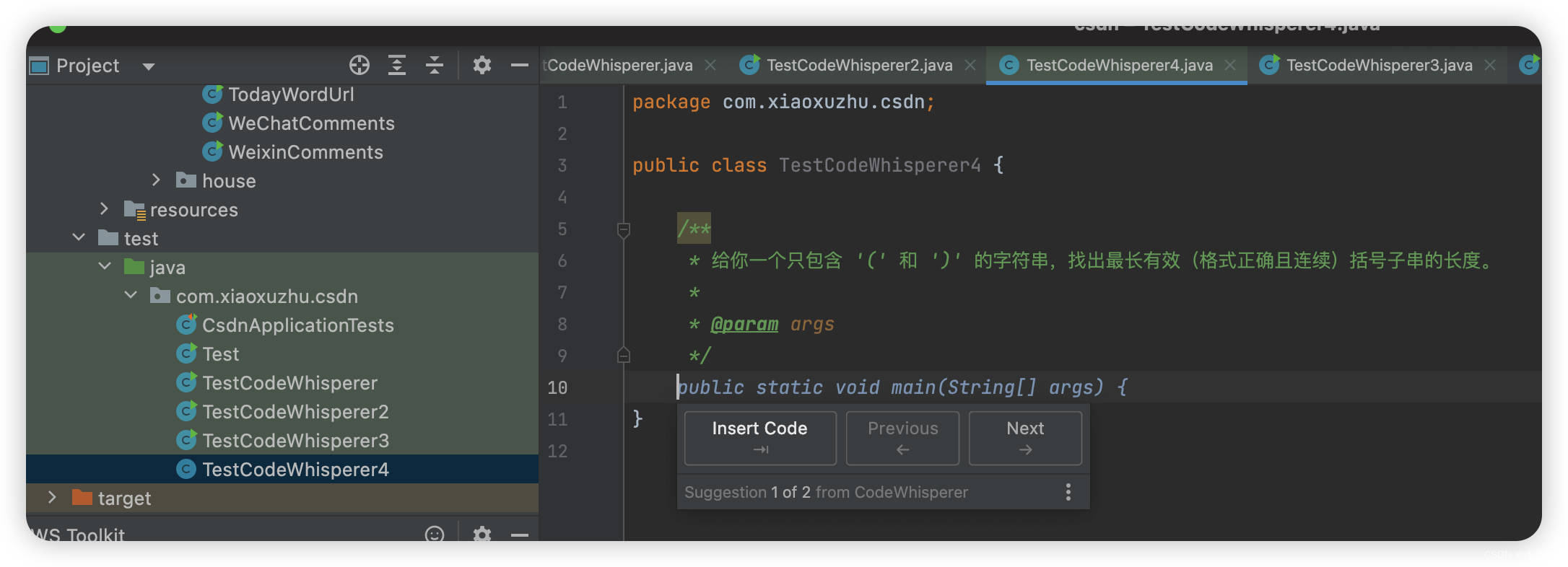1568x567 pixels.
Task: Click line number 10 in the gutter
Action: 557,388
